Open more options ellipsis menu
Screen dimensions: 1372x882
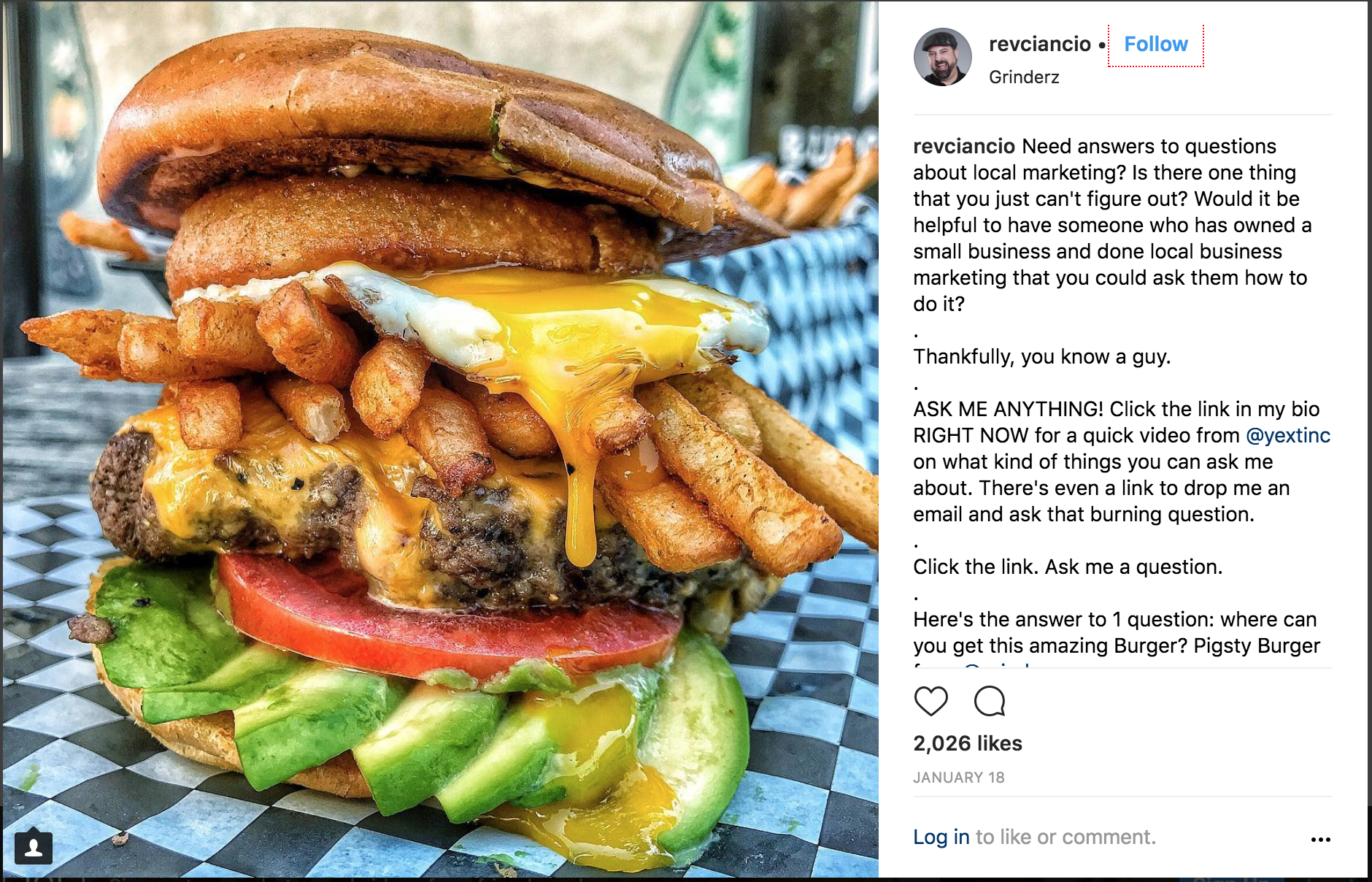pos(1320,840)
